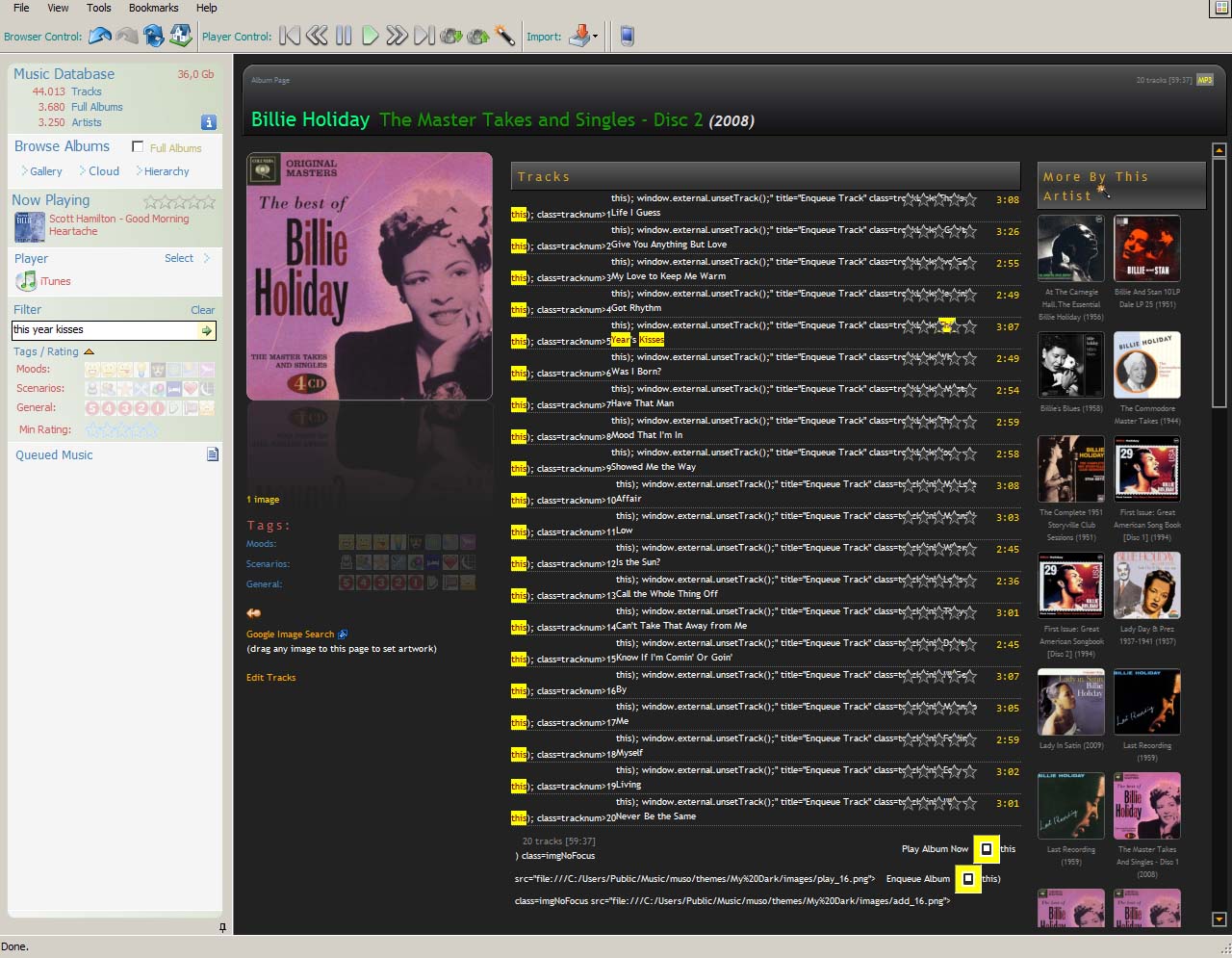Select the track Give You Anything But Love
The height and width of the screenshot is (958, 1232).
tap(669, 245)
